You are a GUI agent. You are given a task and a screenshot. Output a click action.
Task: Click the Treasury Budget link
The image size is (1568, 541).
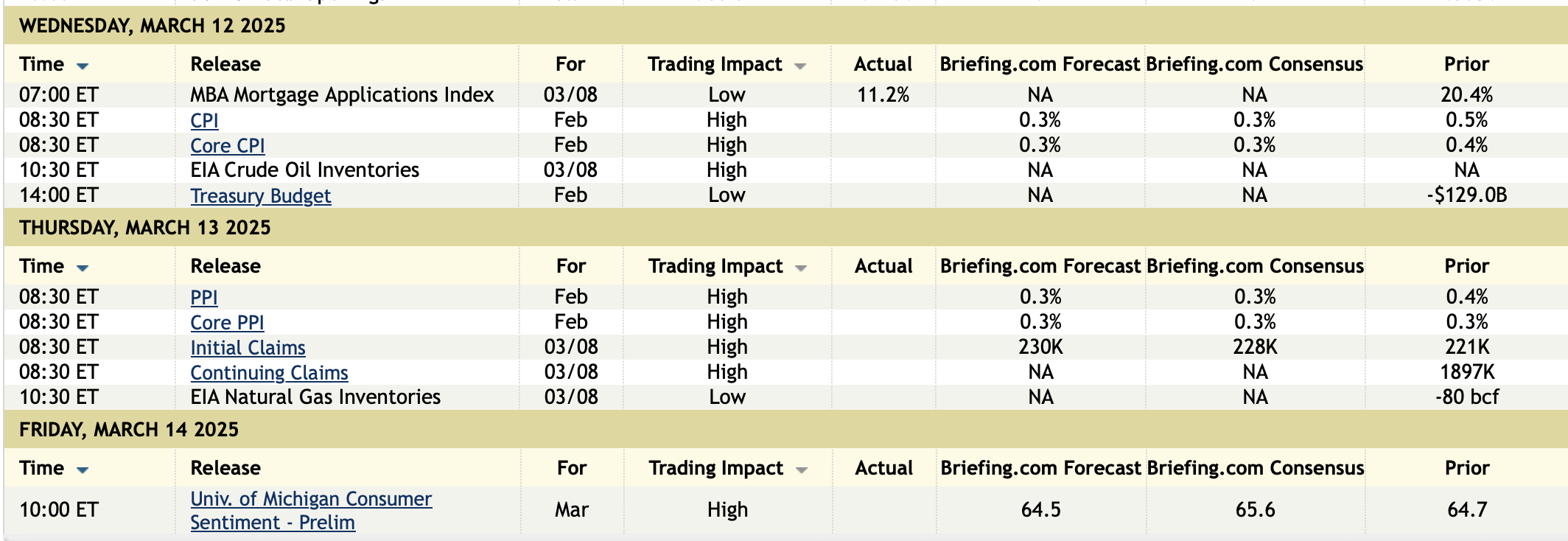coord(260,195)
